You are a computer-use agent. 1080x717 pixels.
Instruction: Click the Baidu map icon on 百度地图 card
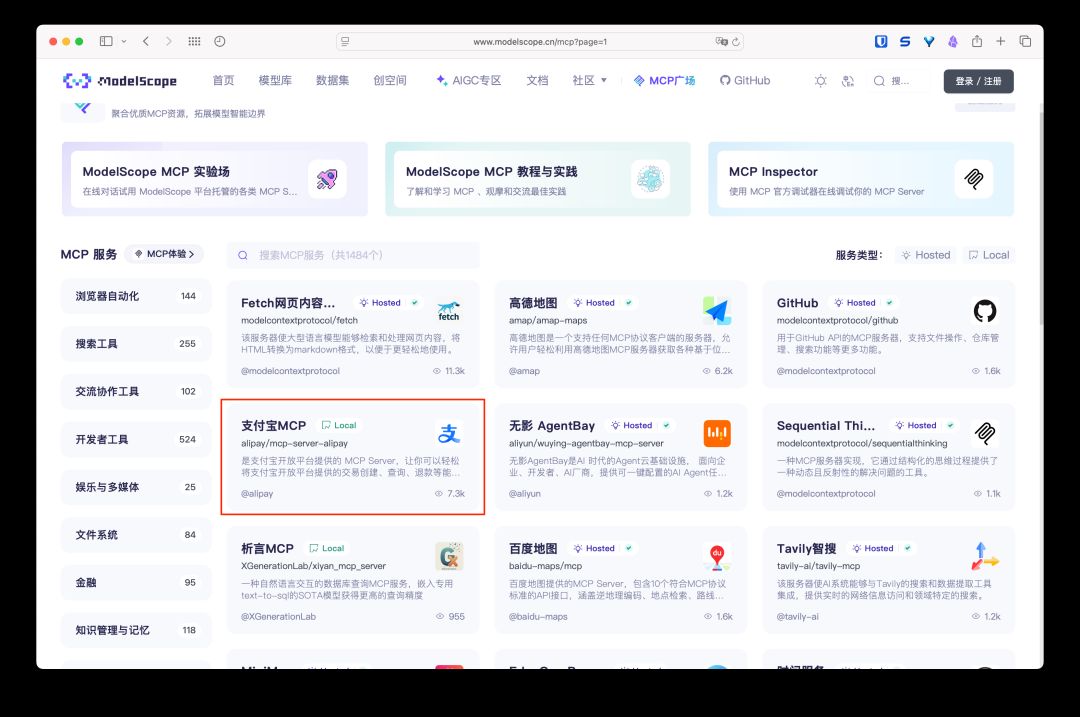(x=716, y=555)
